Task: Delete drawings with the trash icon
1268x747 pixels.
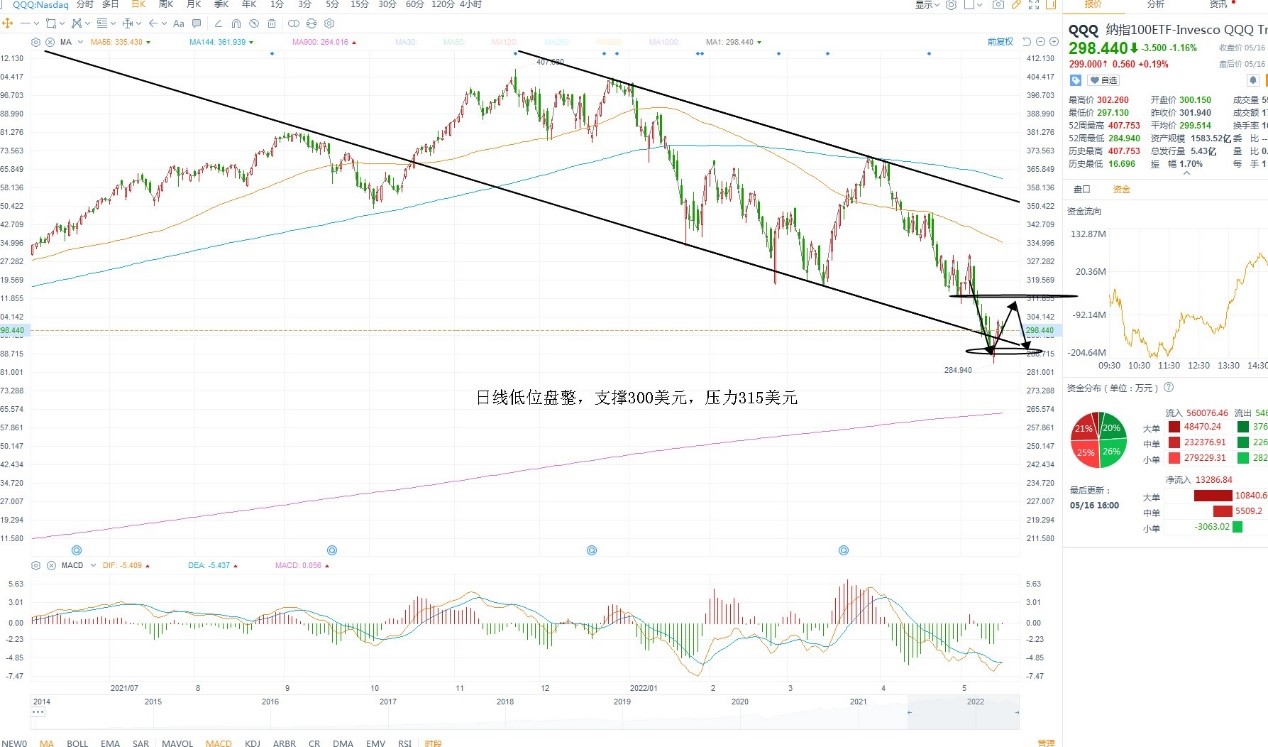Action: [x=271, y=23]
